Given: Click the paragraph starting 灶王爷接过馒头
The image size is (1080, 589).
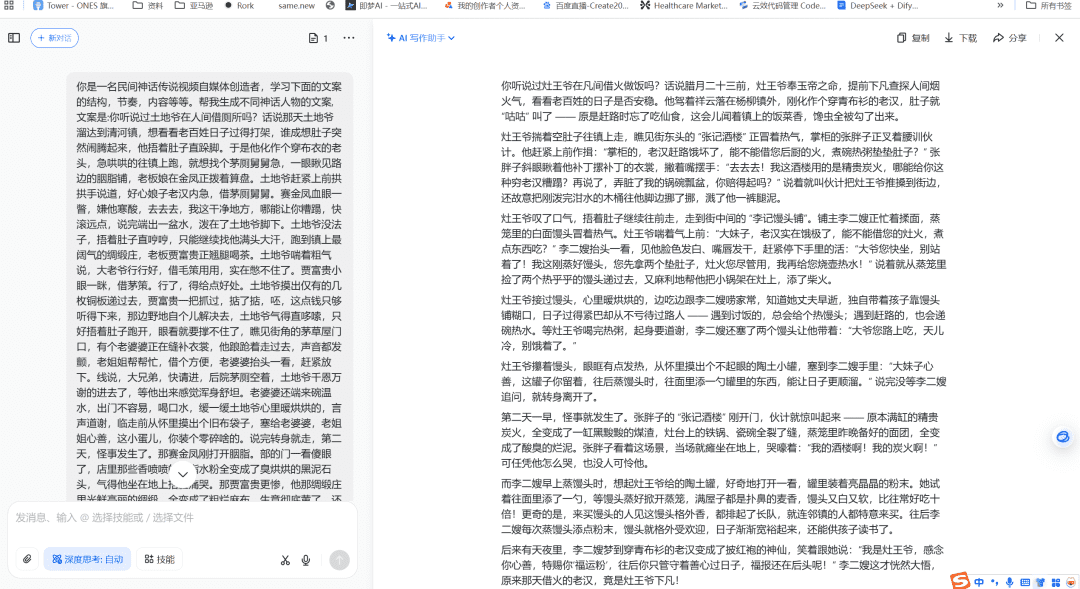Looking at the screenshot, I should coord(723,322).
